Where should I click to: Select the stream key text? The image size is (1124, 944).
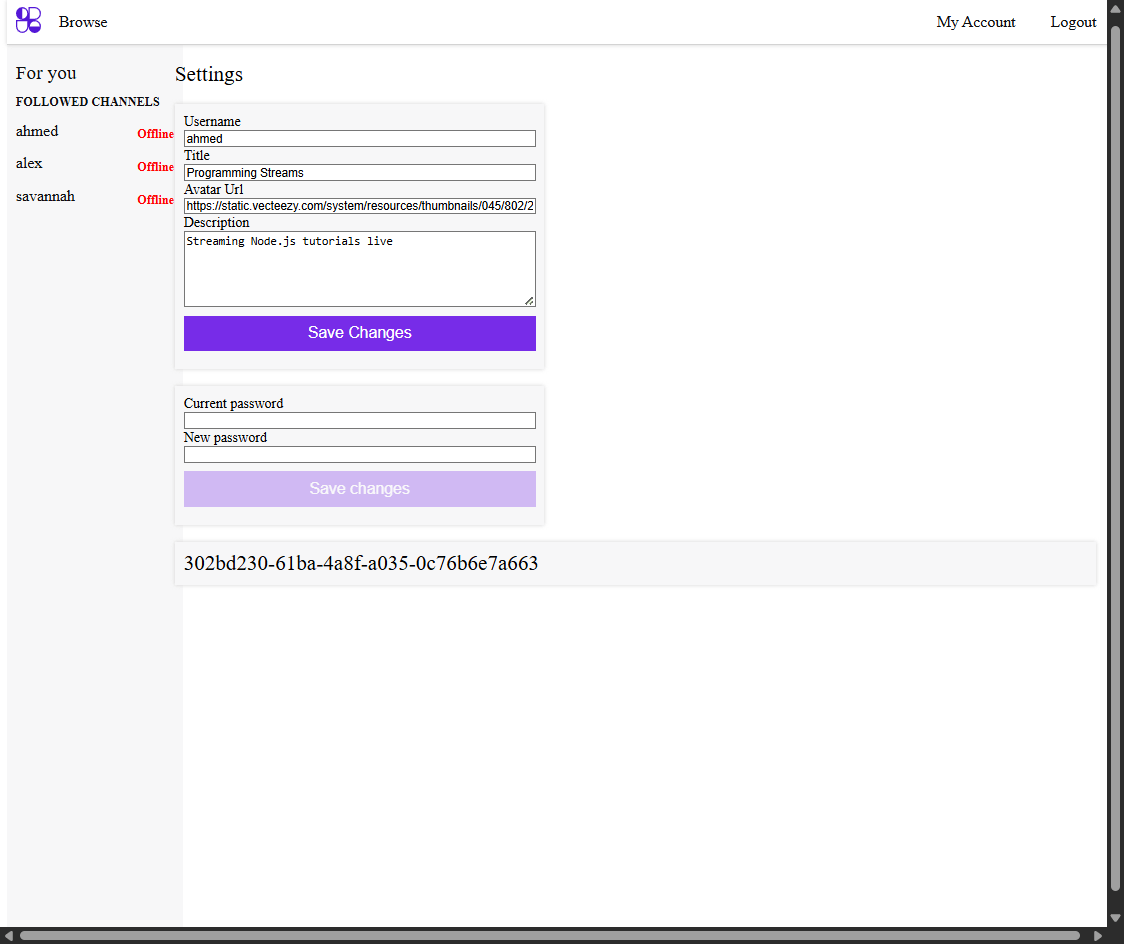coord(360,563)
